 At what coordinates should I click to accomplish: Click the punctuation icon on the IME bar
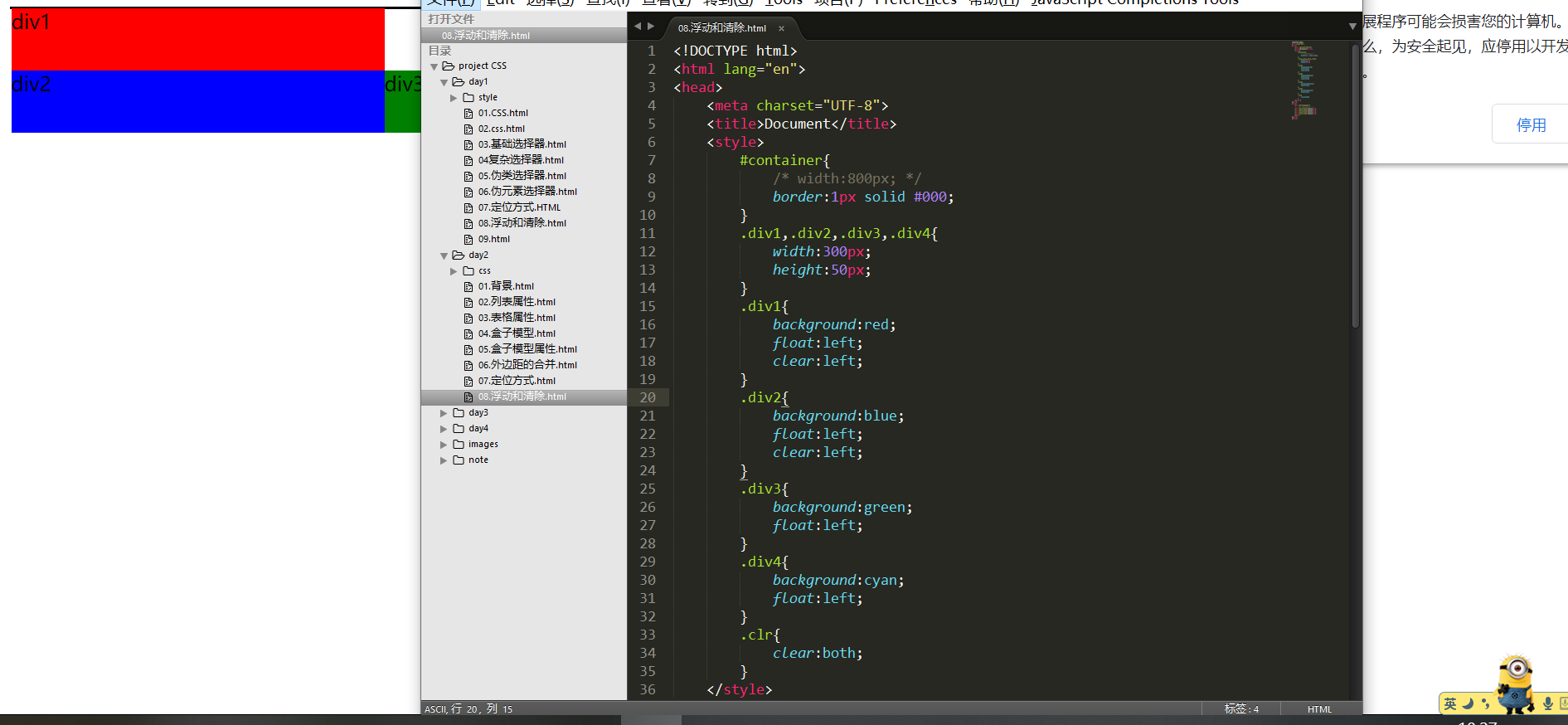pyautogui.click(x=1485, y=704)
